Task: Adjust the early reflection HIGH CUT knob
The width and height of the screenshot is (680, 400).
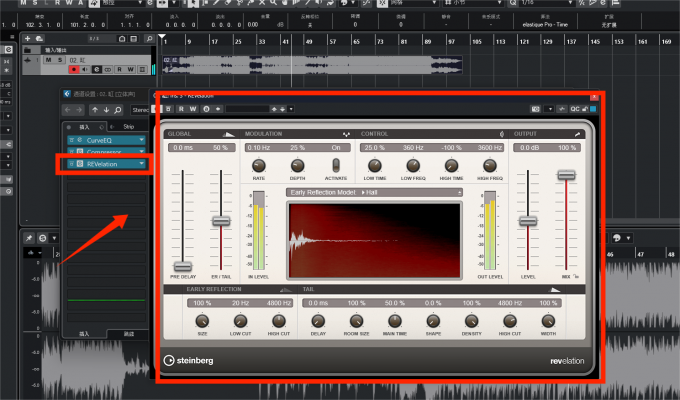Action: (x=278, y=321)
